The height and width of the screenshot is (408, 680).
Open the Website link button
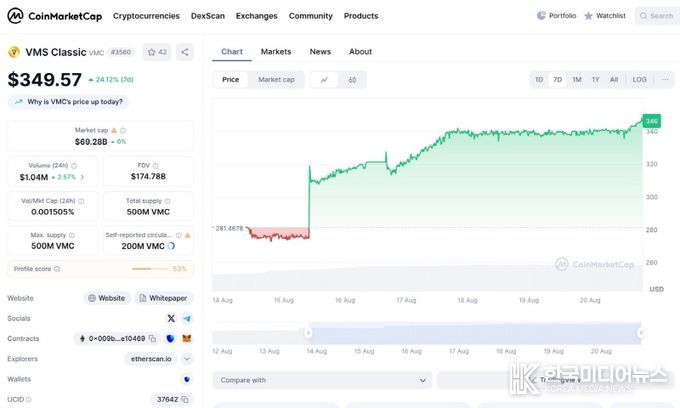tap(107, 298)
